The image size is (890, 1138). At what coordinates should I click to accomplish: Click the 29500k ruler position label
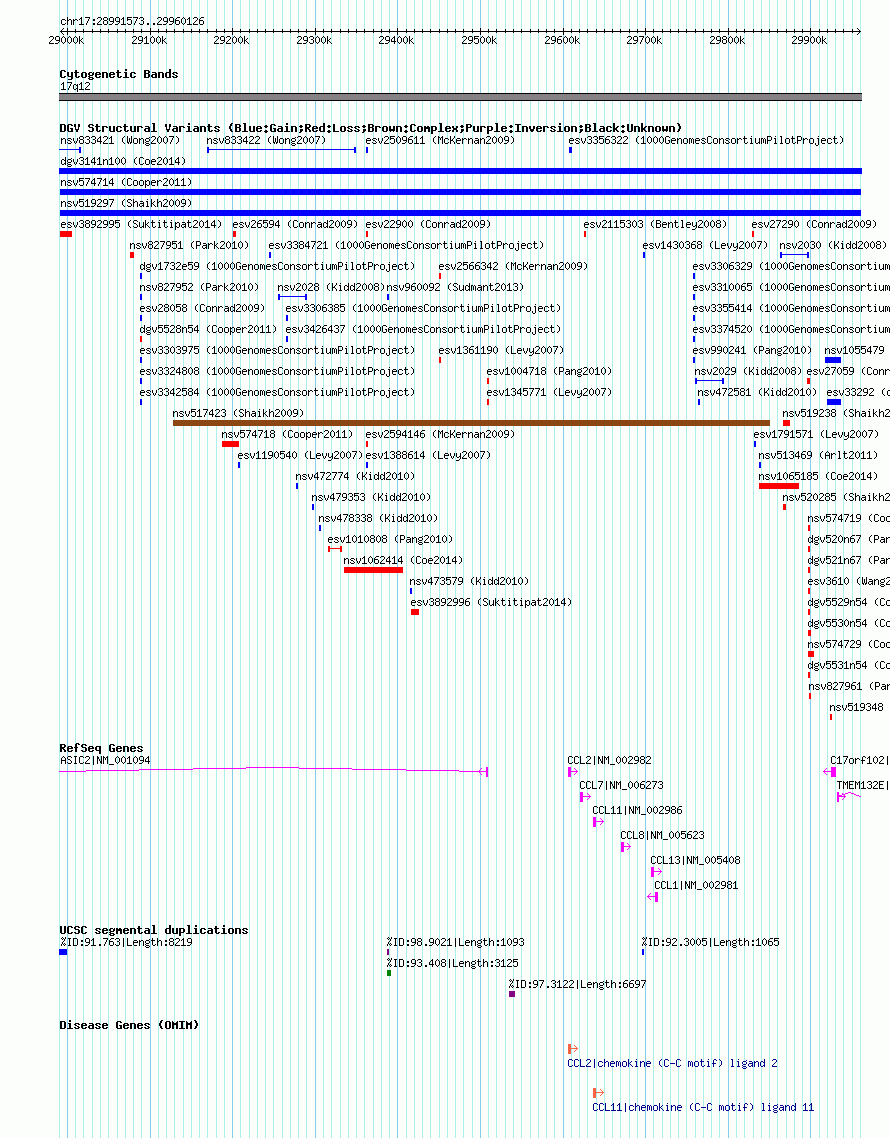pos(479,41)
